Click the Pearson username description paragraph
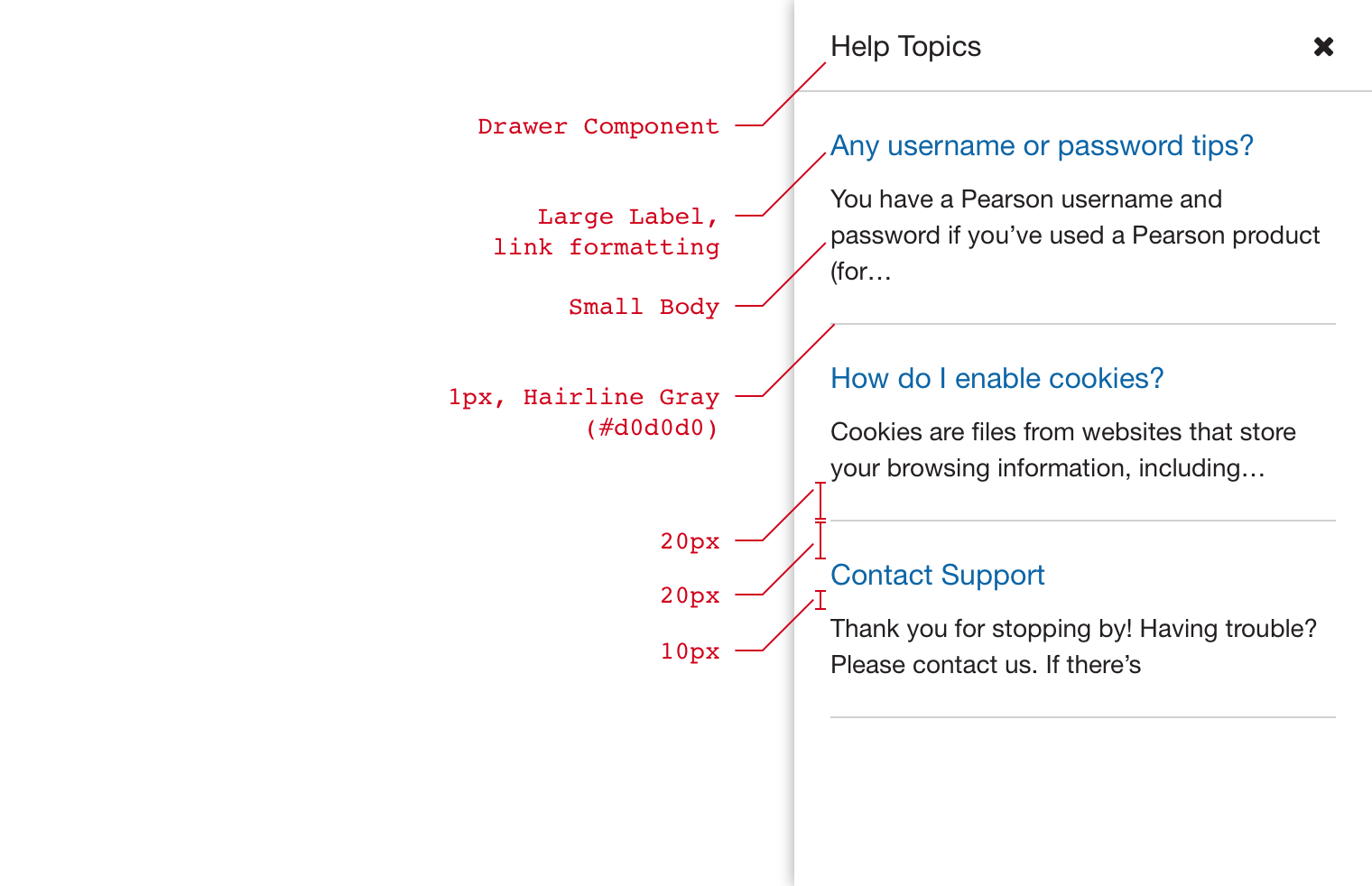The height and width of the screenshot is (886, 1372). pos(1074,235)
